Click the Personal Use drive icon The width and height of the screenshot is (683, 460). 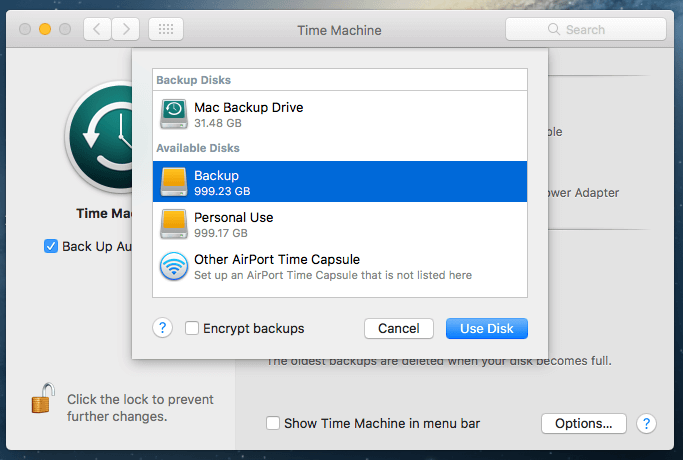click(173, 224)
